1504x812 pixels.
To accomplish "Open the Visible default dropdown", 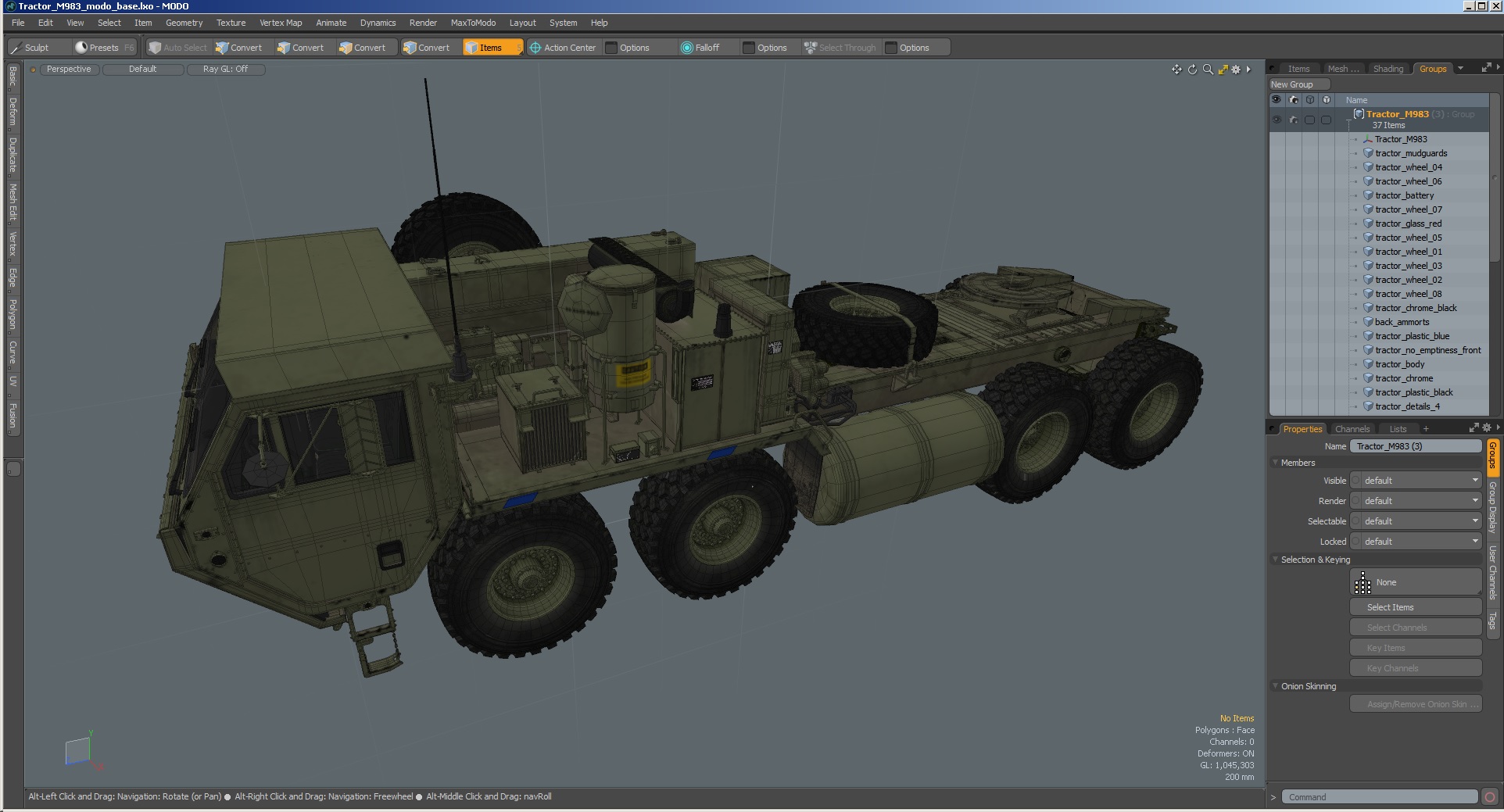I will [x=1421, y=481].
